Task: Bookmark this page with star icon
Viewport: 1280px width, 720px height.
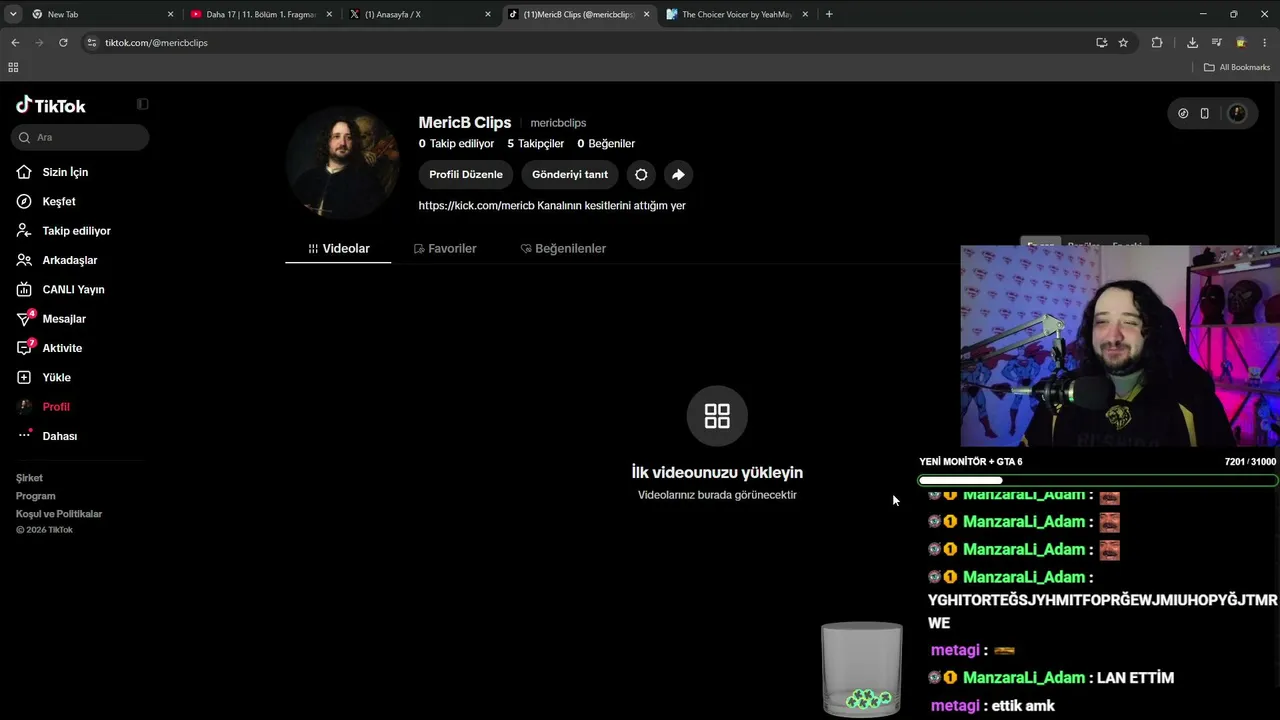Action: (x=1123, y=42)
